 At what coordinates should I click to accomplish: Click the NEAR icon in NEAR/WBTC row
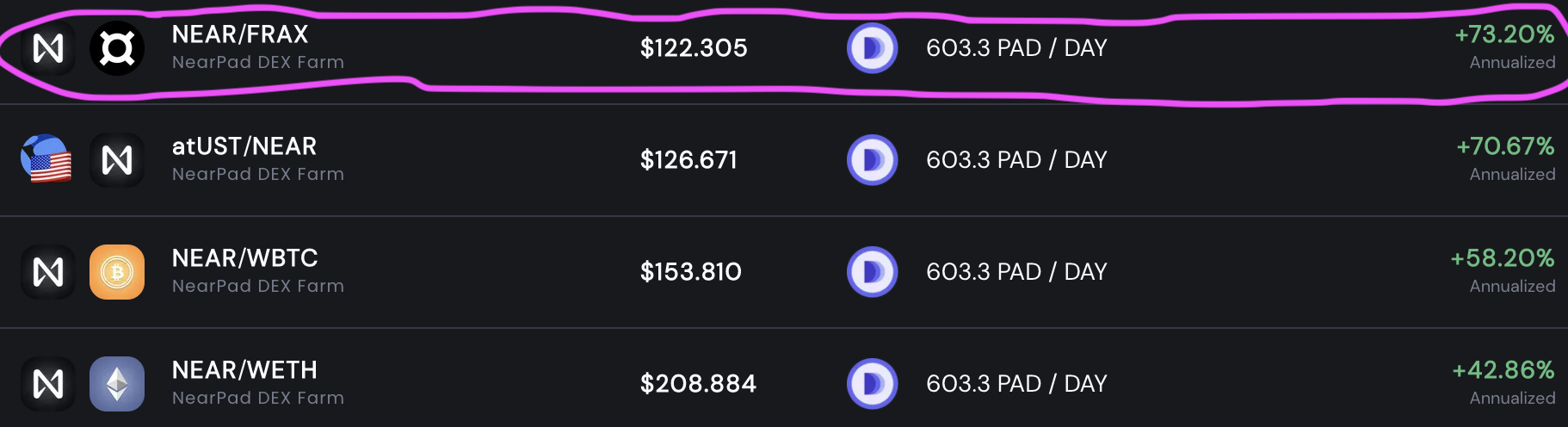point(48,272)
